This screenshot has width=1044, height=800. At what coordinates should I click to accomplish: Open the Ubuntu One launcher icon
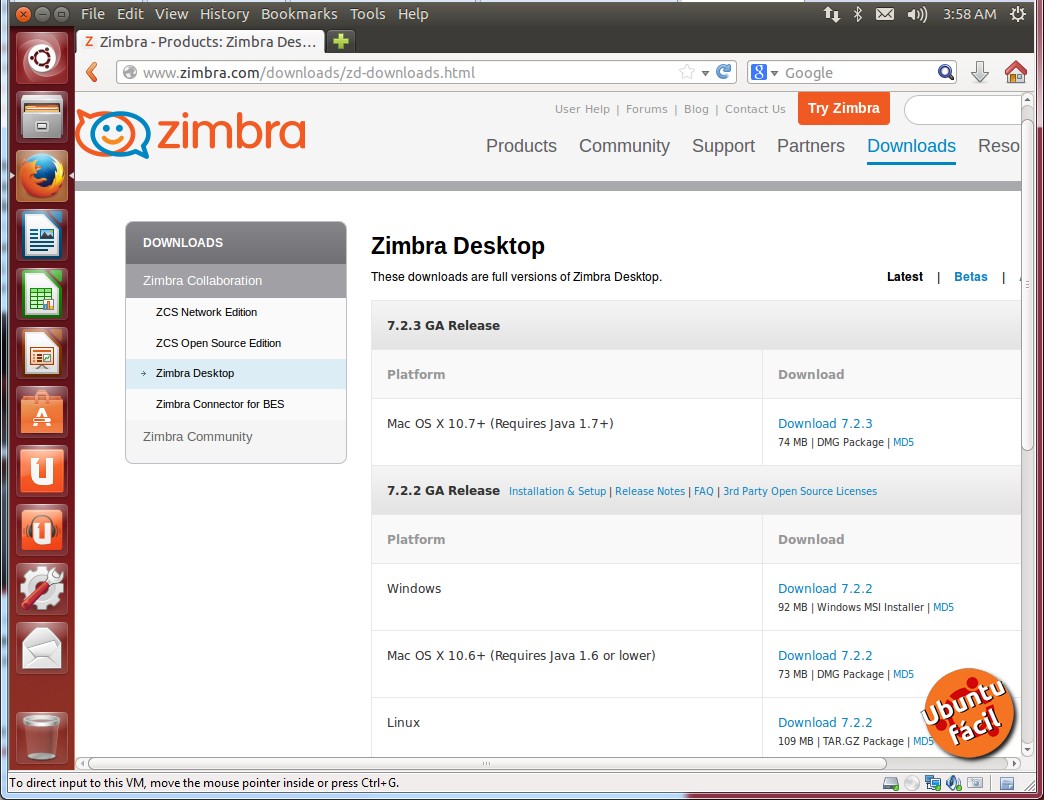tap(42, 471)
